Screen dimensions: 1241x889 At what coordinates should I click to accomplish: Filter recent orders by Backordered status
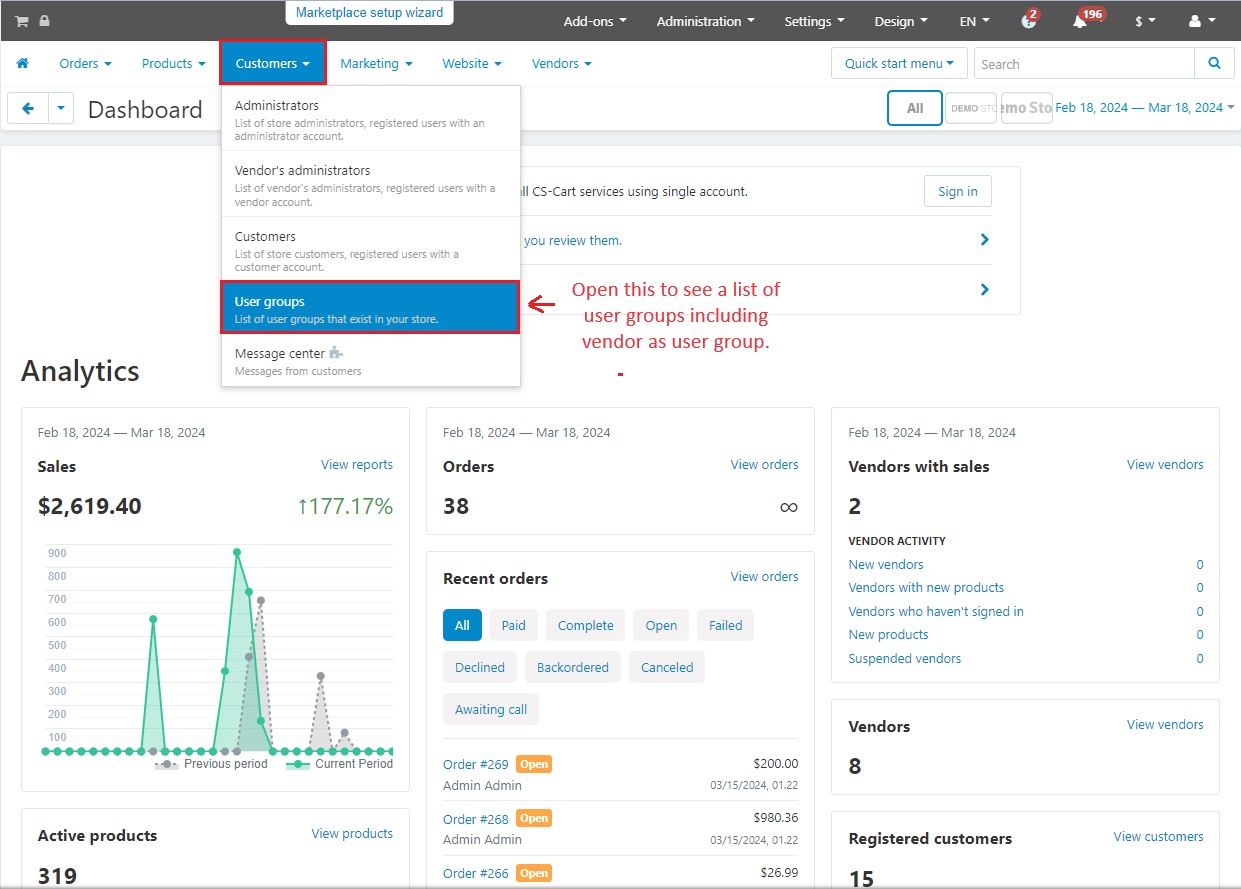(x=572, y=667)
